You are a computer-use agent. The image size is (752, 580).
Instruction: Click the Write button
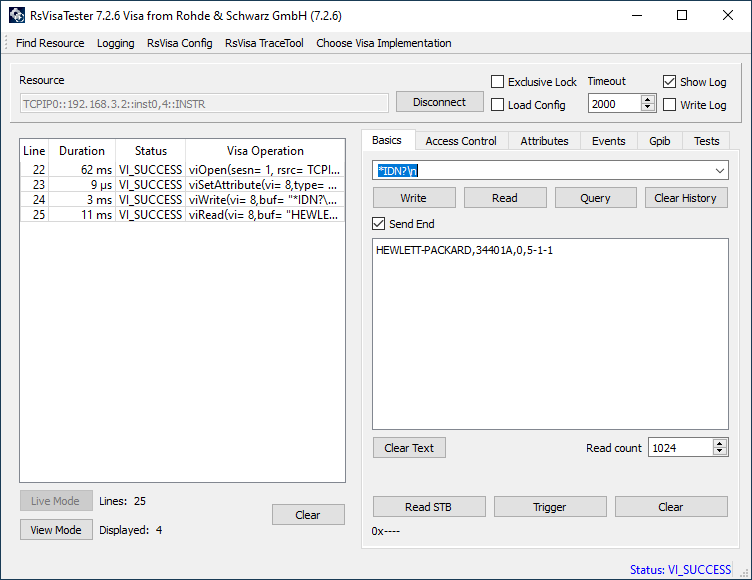414,198
